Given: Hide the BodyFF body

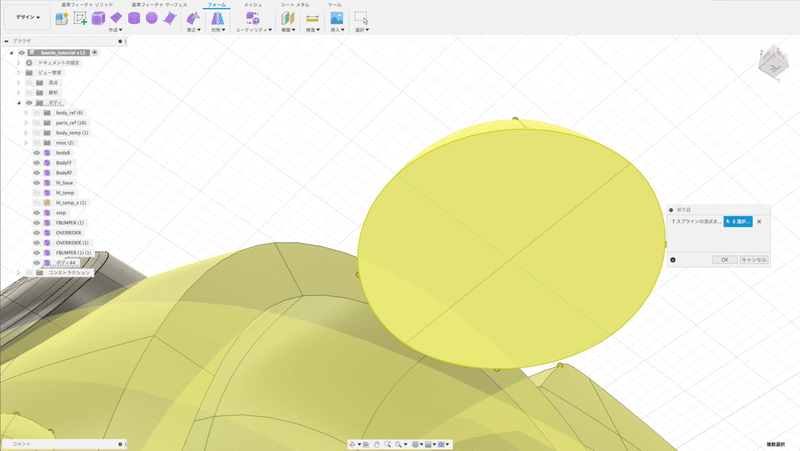Looking at the screenshot, I should coord(37,163).
